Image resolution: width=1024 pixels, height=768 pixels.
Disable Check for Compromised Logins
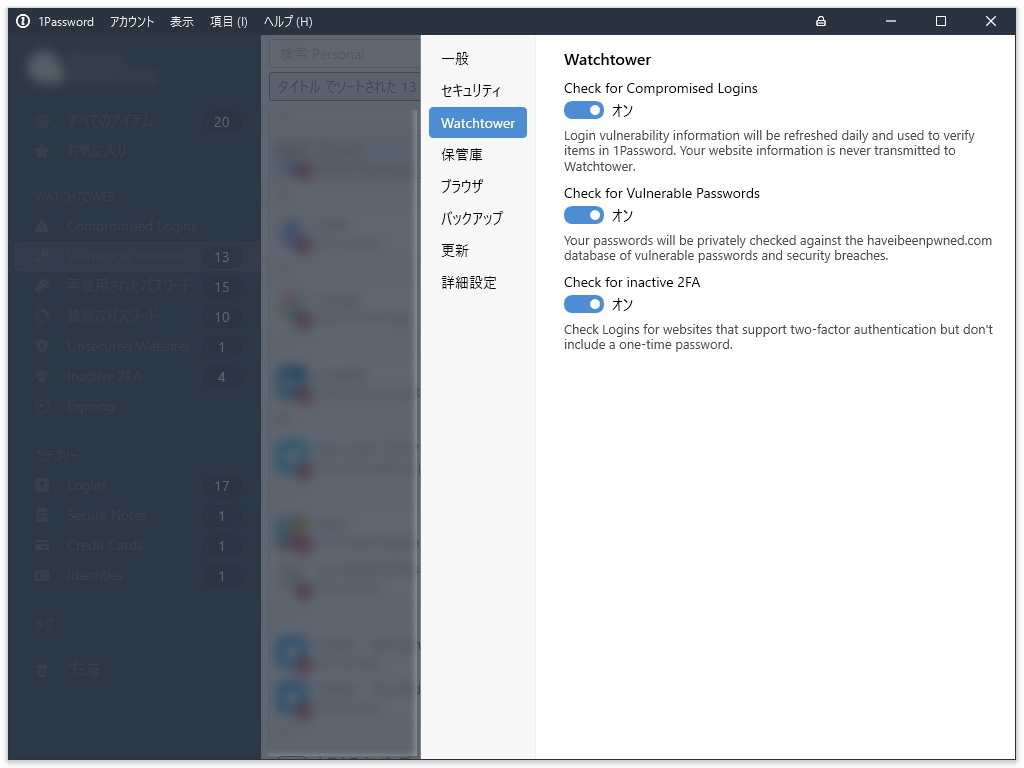click(x=584, y=110)
